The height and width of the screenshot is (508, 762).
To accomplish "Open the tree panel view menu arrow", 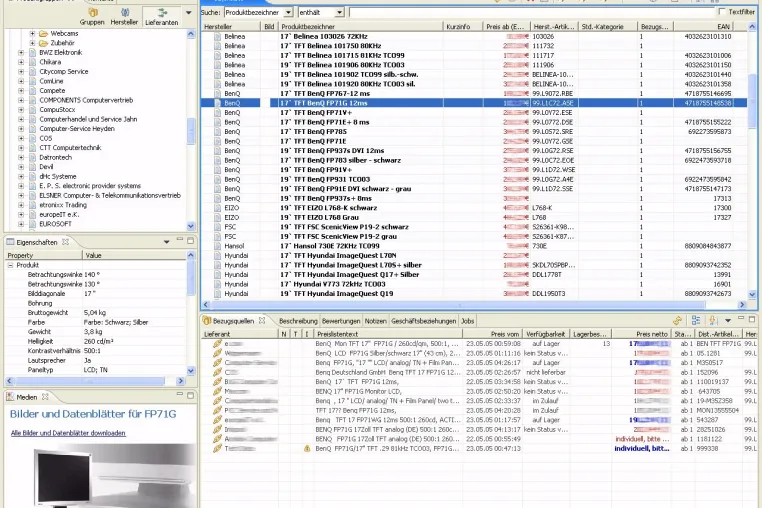I will [189, 13].
